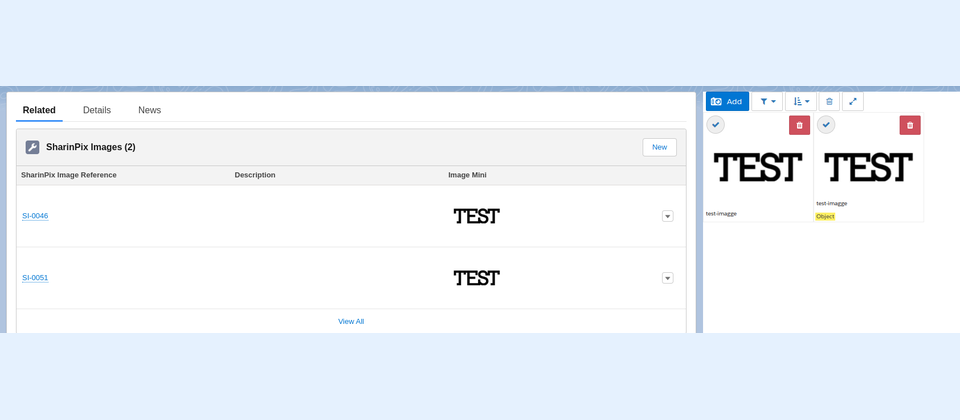Image resolution: width=960 pixels, height=420 pixels.
Task: Open the filter dropdown in gallery toolbar
Action: click(767, 101)
